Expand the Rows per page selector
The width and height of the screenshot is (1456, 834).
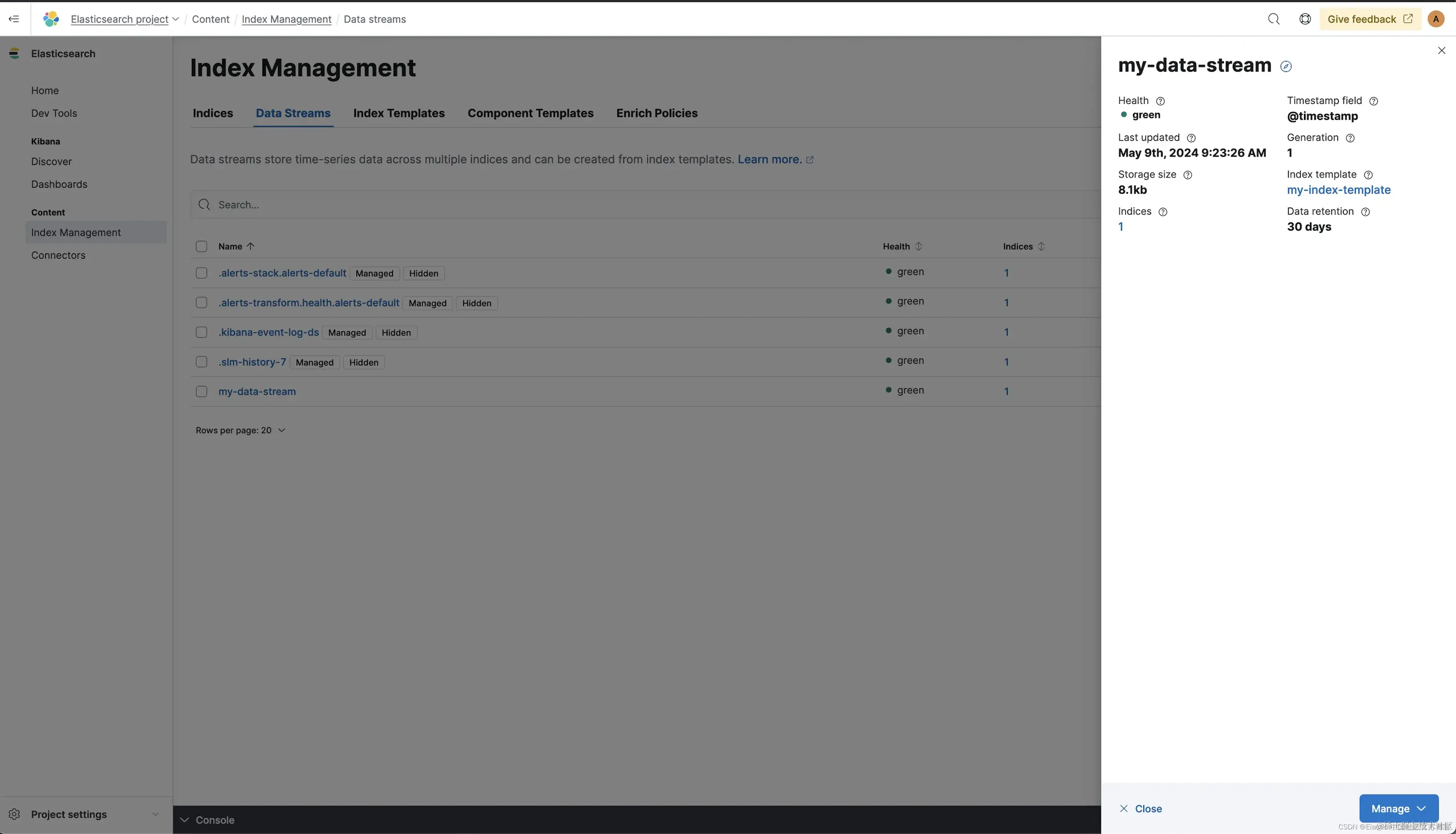coord(241,430)
